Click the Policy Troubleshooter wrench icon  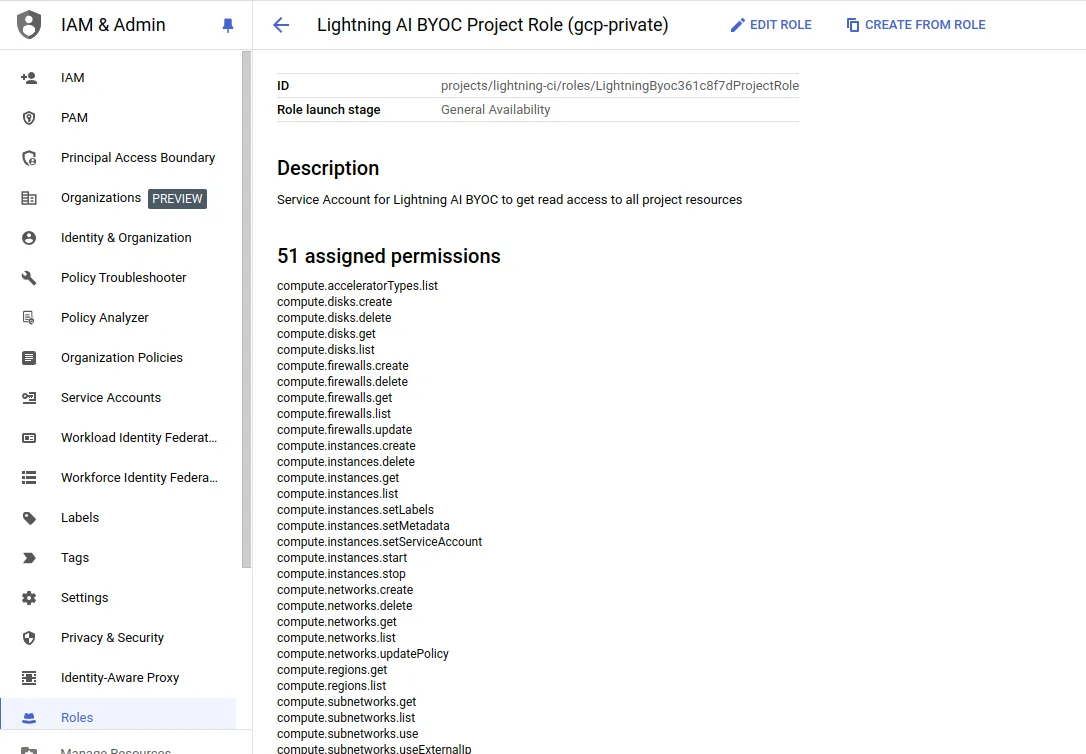(x=29, y=278)
